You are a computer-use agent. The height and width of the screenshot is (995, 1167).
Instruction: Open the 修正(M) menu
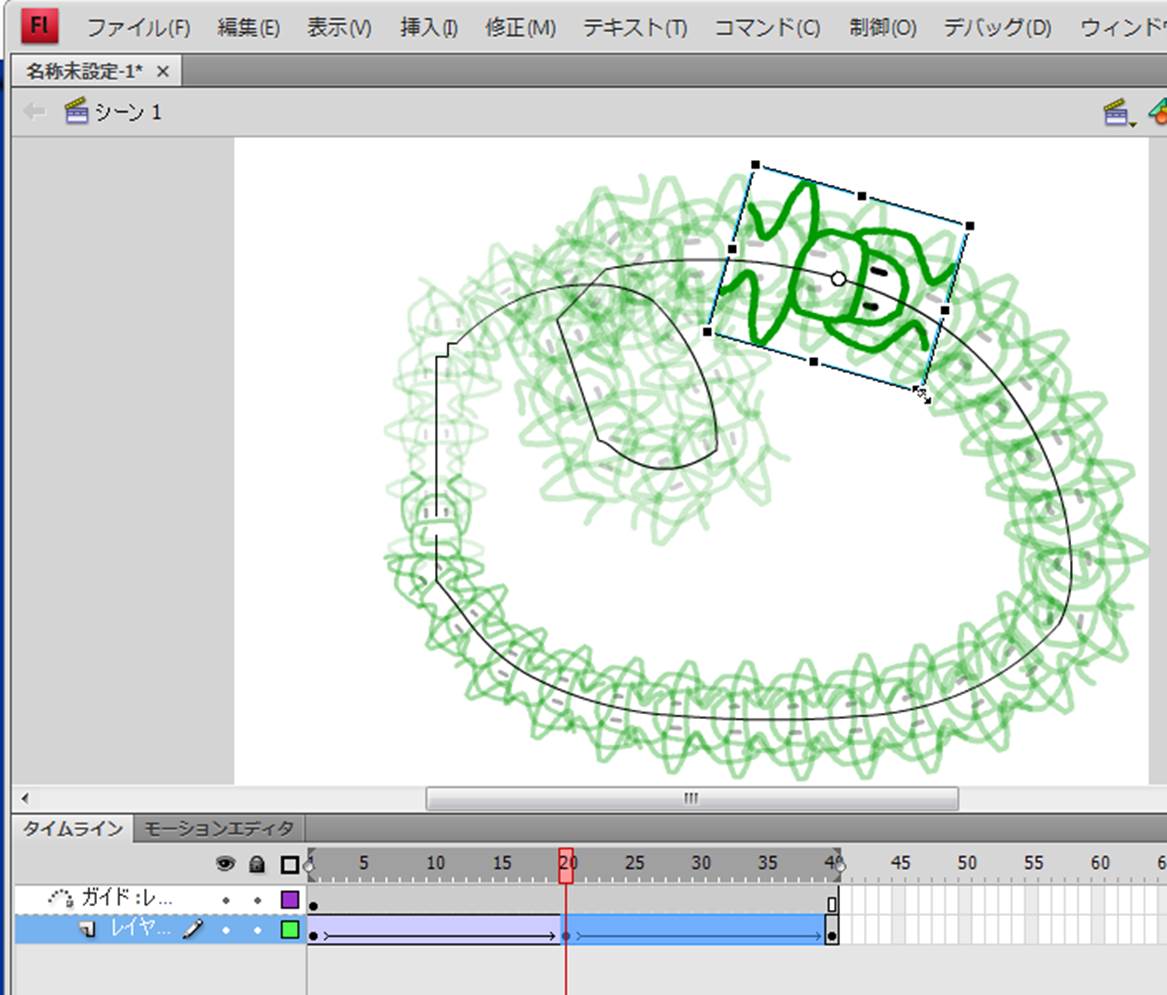[520, 28]
